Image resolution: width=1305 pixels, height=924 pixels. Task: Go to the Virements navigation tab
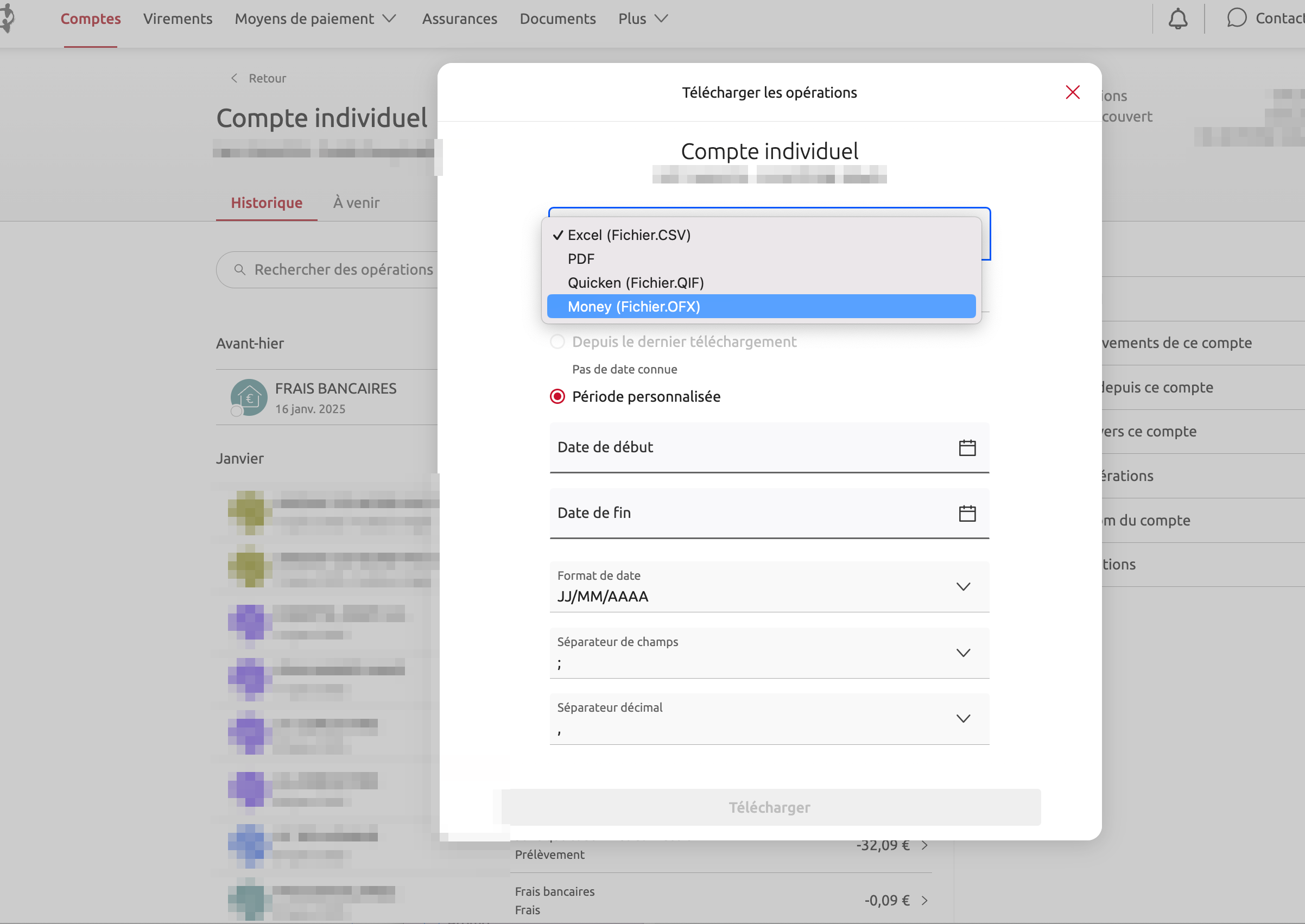tap(178, 19)
